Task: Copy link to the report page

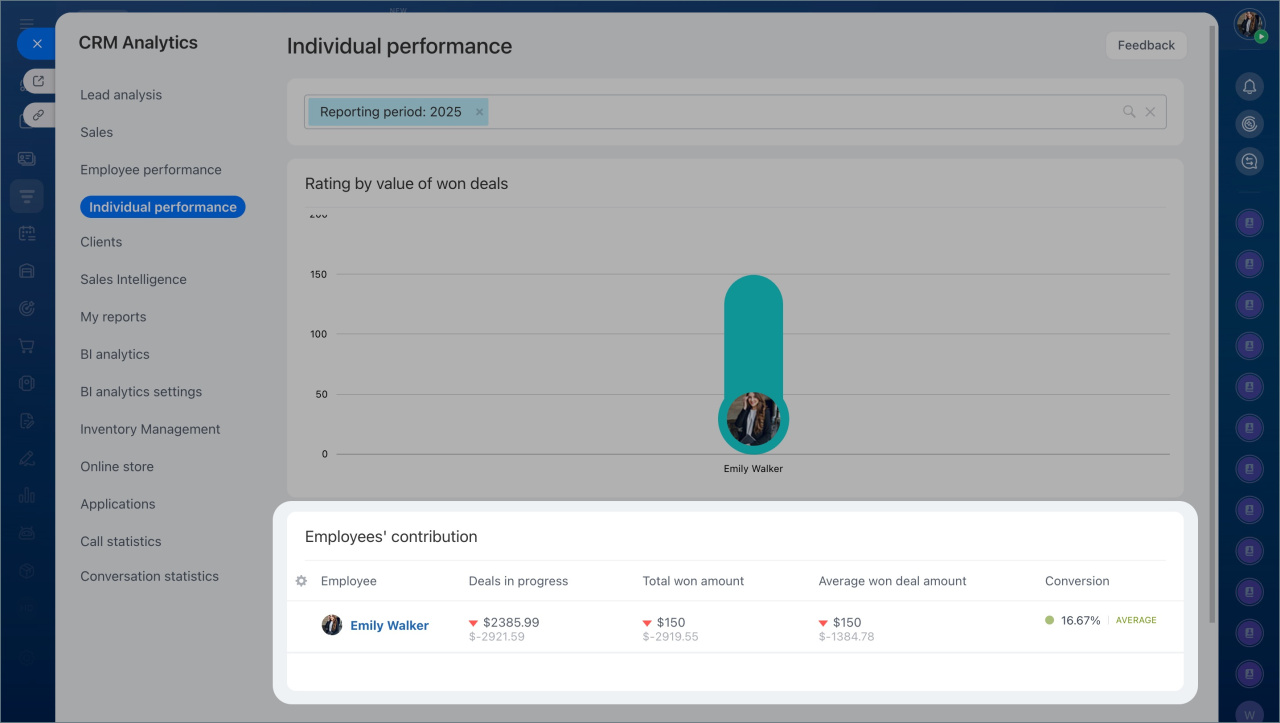Action: point(38,115)
